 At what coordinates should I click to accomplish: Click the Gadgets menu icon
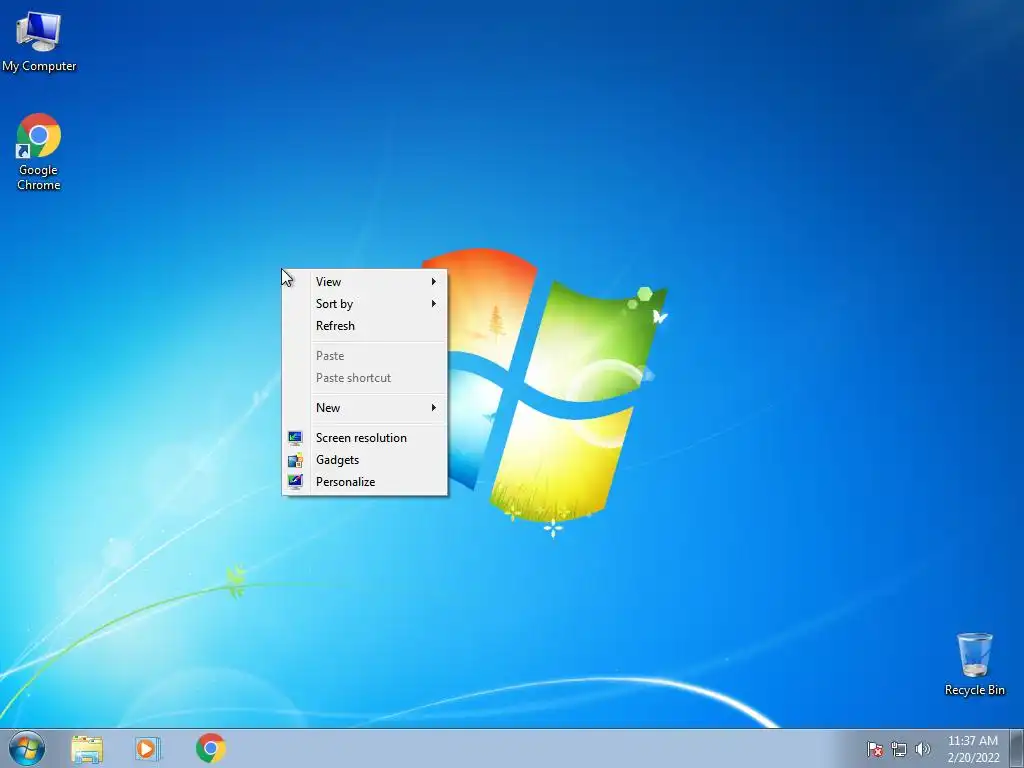click(295, 460)
